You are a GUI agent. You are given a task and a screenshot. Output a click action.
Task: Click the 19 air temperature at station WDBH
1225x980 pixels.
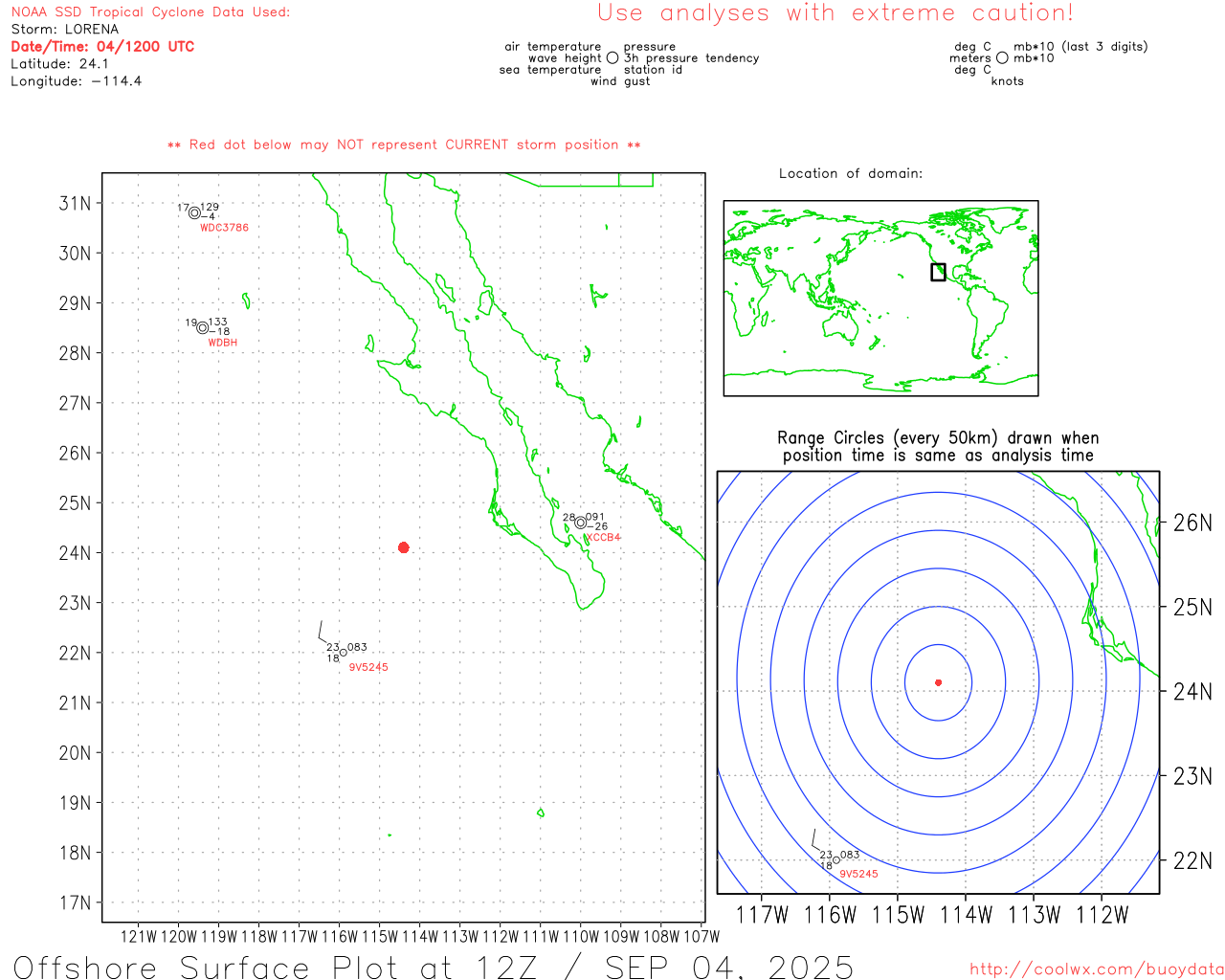point(191,323)
